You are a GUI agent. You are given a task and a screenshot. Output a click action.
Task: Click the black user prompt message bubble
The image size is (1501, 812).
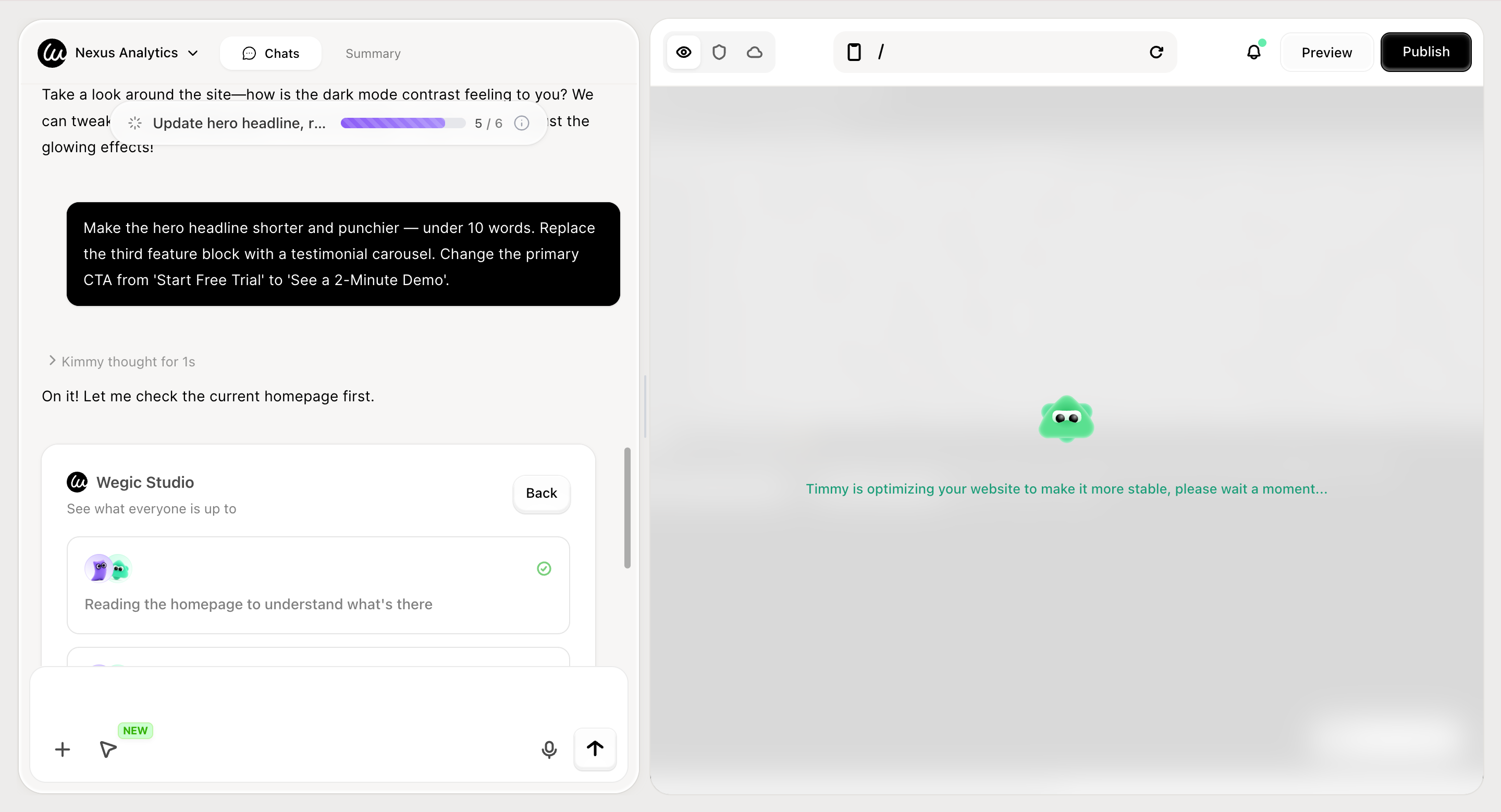(343, 254)
